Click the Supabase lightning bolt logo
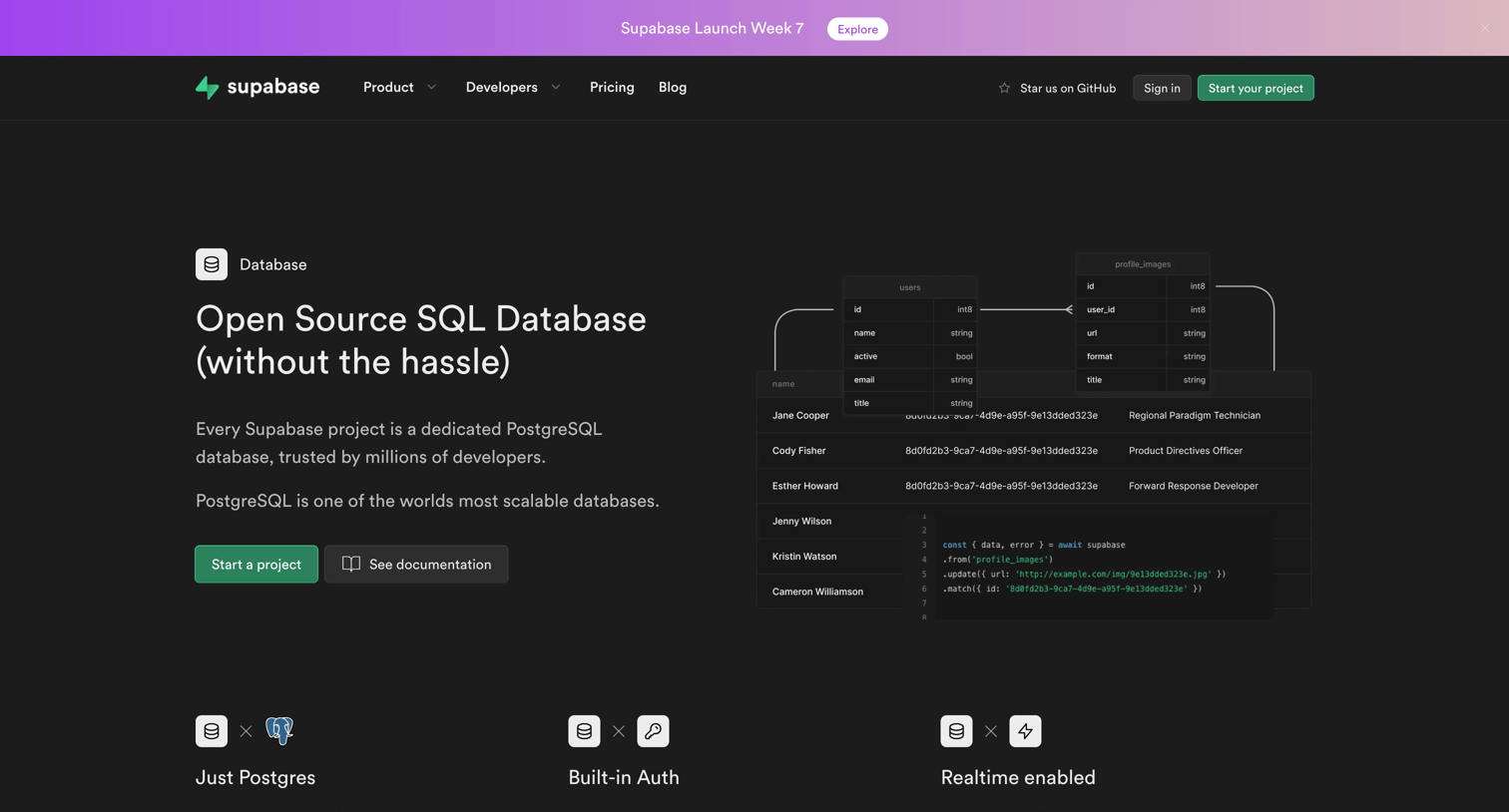Screen dimensions: 1509x812 point(207,88)
